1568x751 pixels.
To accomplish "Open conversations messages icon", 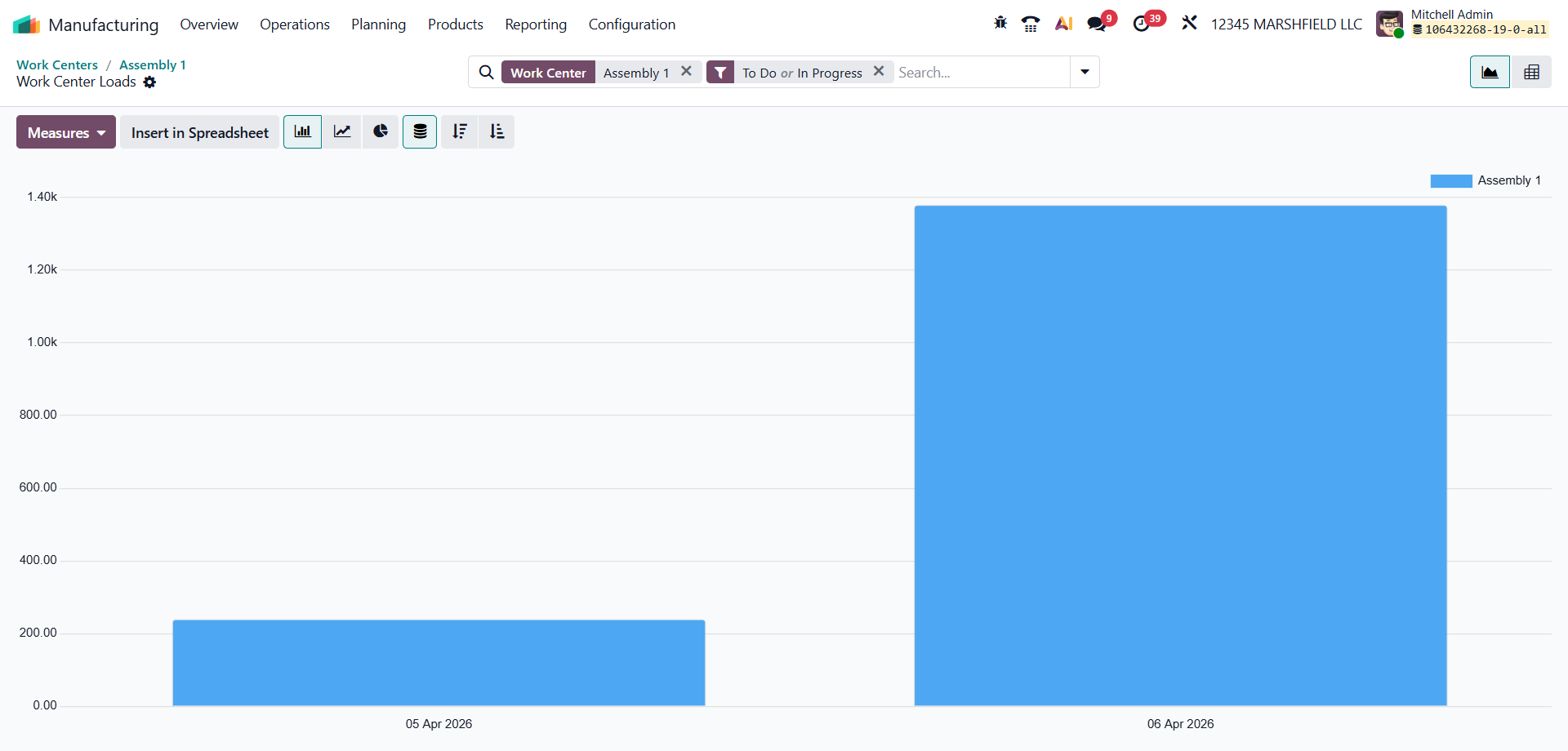I will (x=1097, y=24).
